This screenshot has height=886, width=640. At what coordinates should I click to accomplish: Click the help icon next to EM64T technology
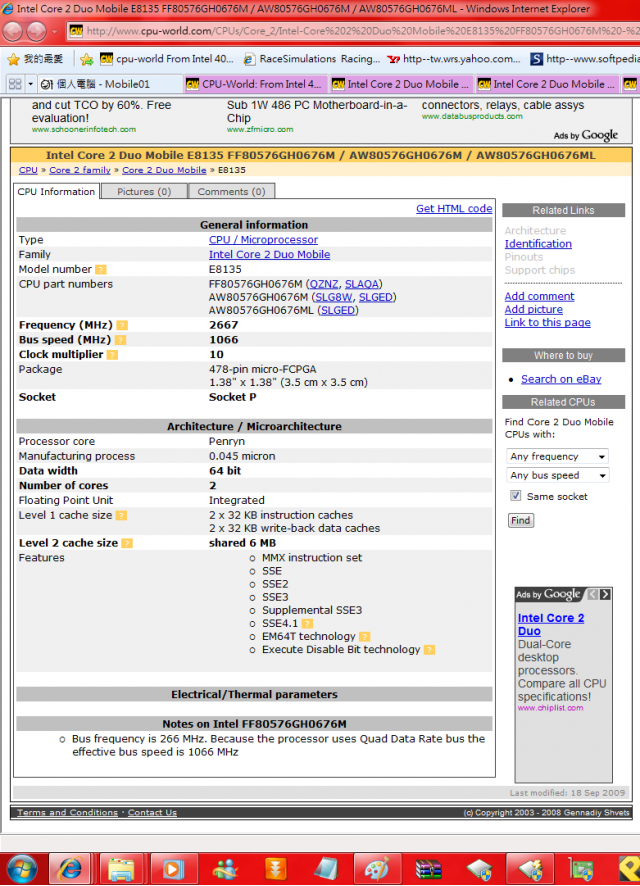365,637
